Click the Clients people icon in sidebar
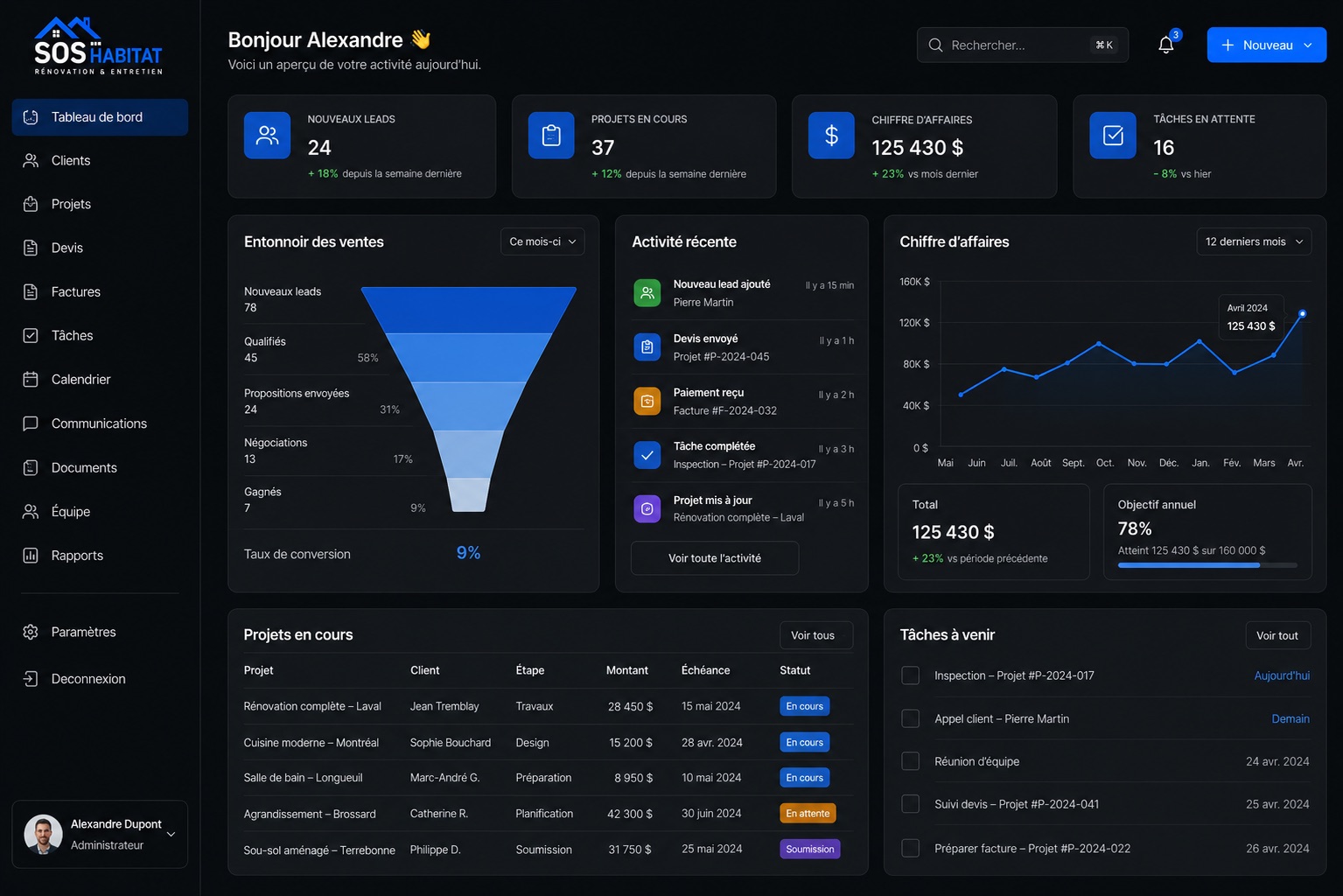Screen dimensions: 1343x896 31,161
